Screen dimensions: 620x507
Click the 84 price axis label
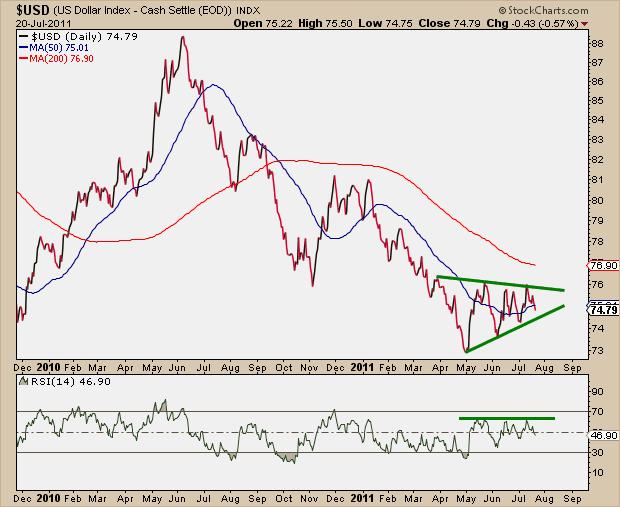(x=597, y=120)
